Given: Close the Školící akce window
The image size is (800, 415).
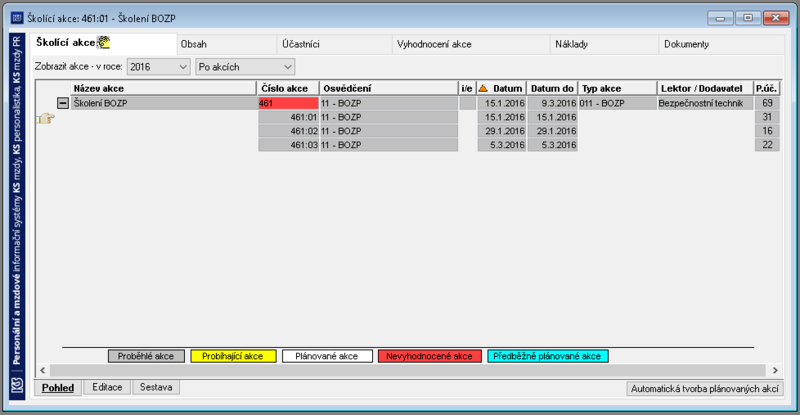Looking at the screenshot, I should pos(777,18).
